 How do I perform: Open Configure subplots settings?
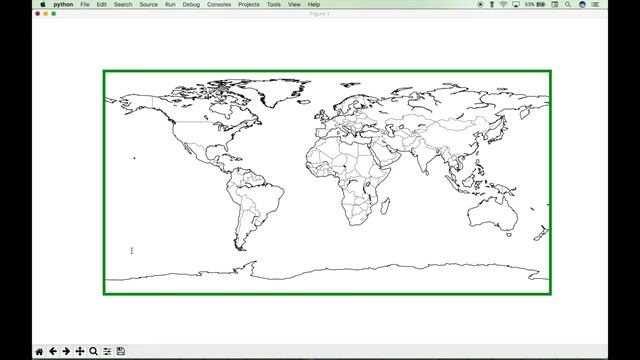(107, 351)
